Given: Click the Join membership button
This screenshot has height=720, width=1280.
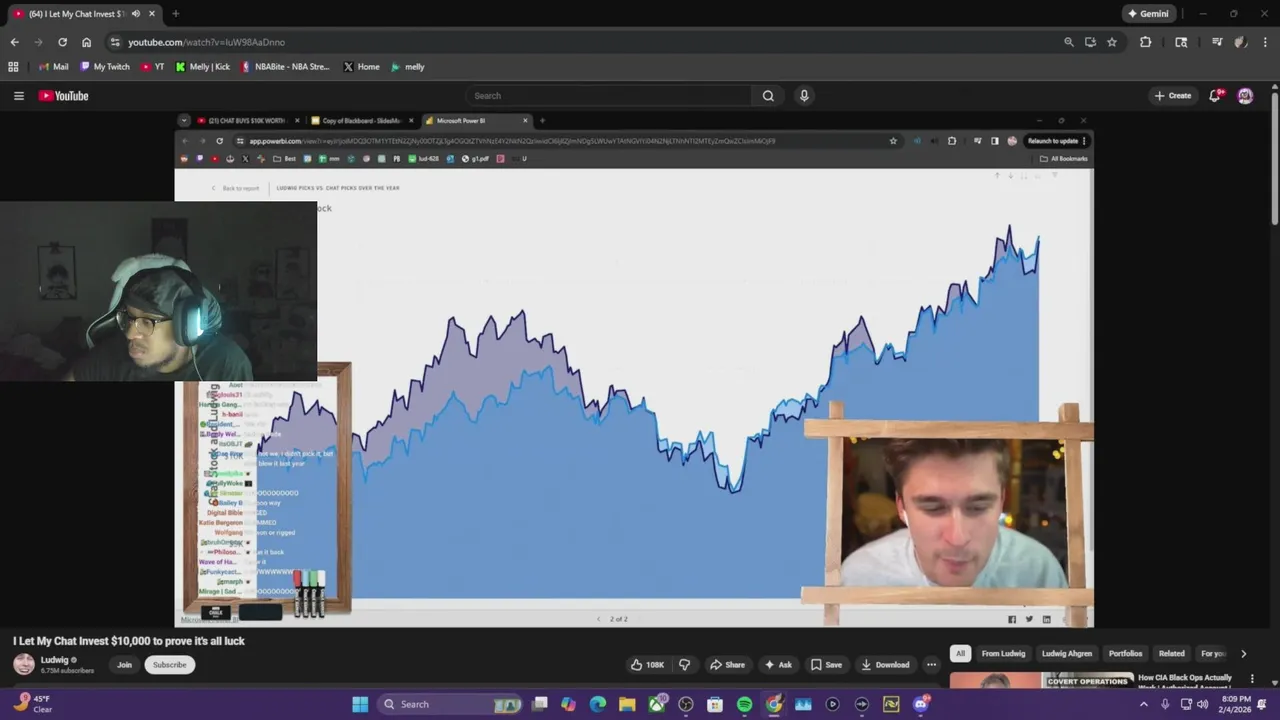Looking at the screenshot, I should (124, 664).
